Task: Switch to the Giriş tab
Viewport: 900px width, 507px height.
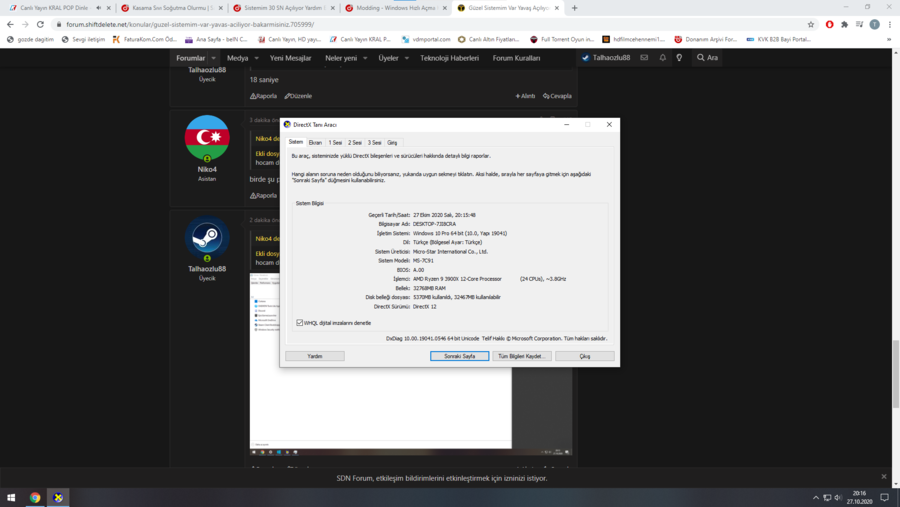Action: tap(392, 142)
